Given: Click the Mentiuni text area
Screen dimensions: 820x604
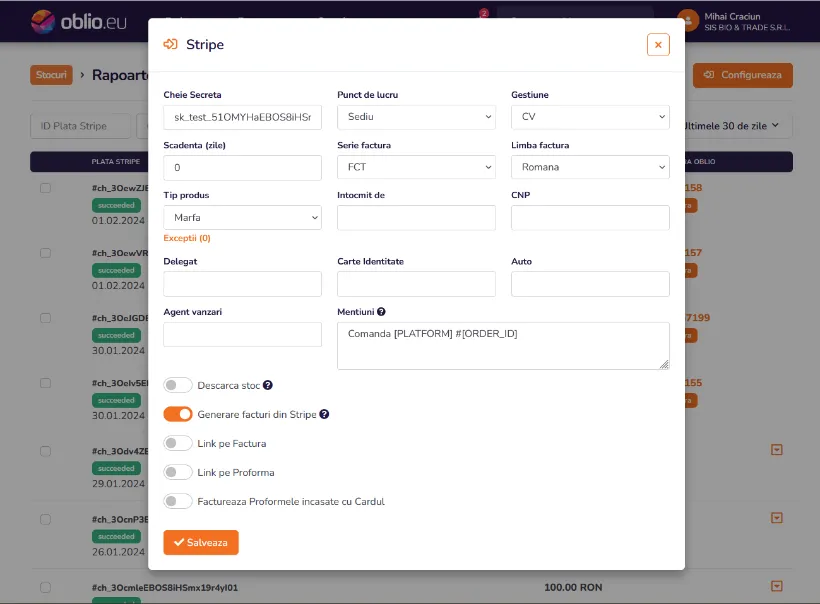Looking at the screenshot, I should point(503,346).
